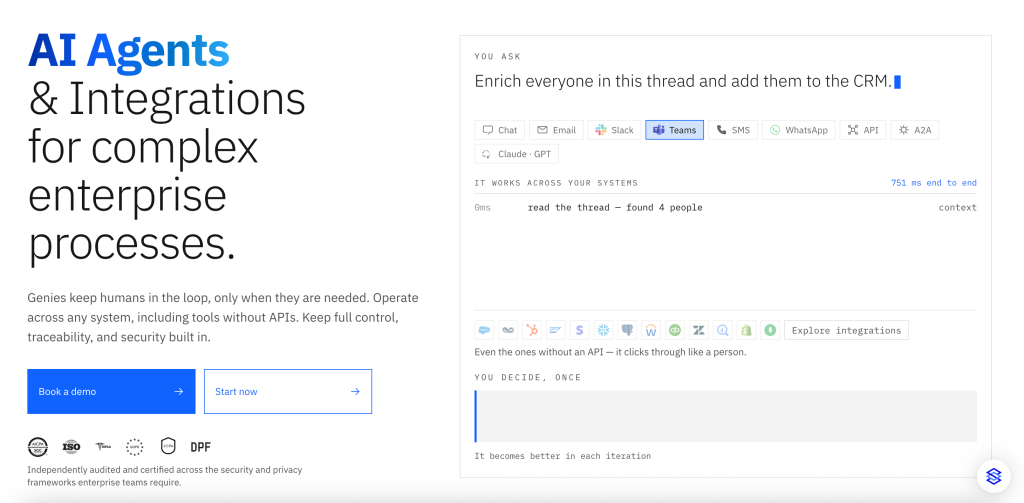Screen dimensions: 1024x503
Task: Click the GDPR stars badge
Action: 135,447
